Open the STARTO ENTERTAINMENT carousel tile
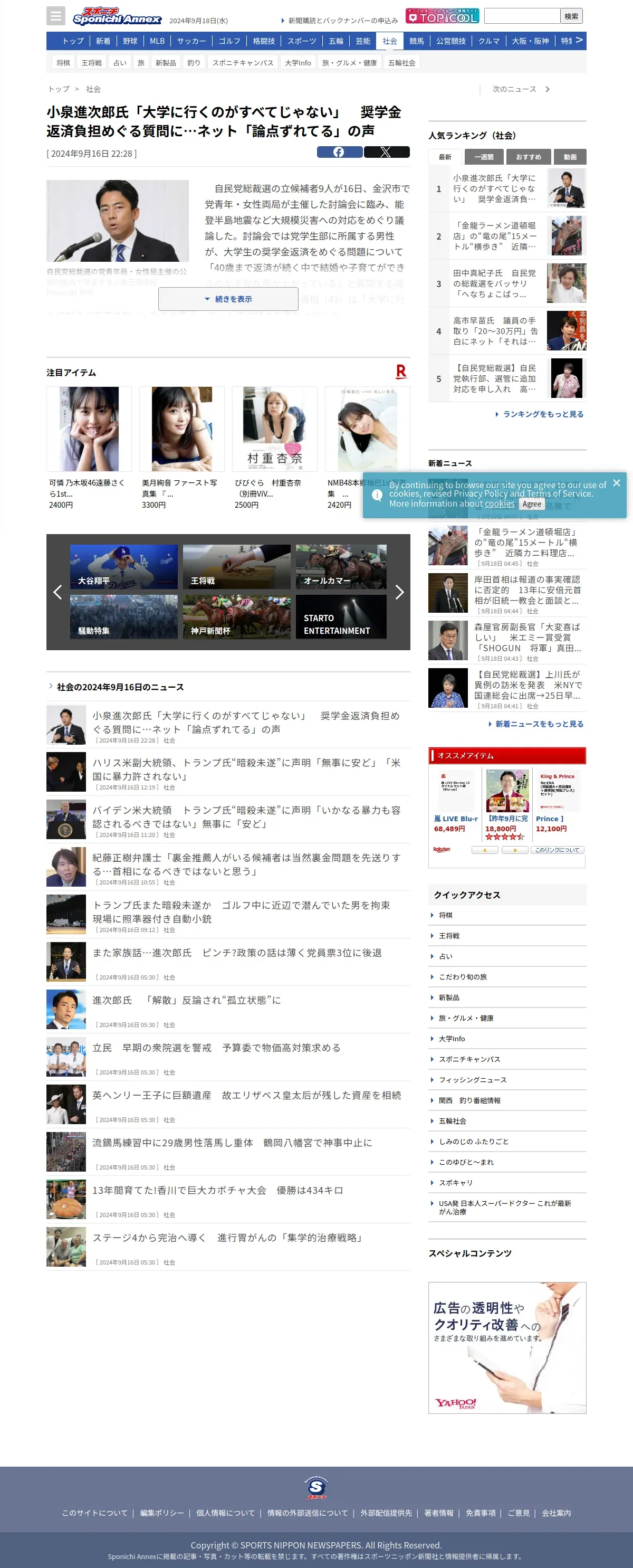 pyautogui.click(x=341, y=616)
